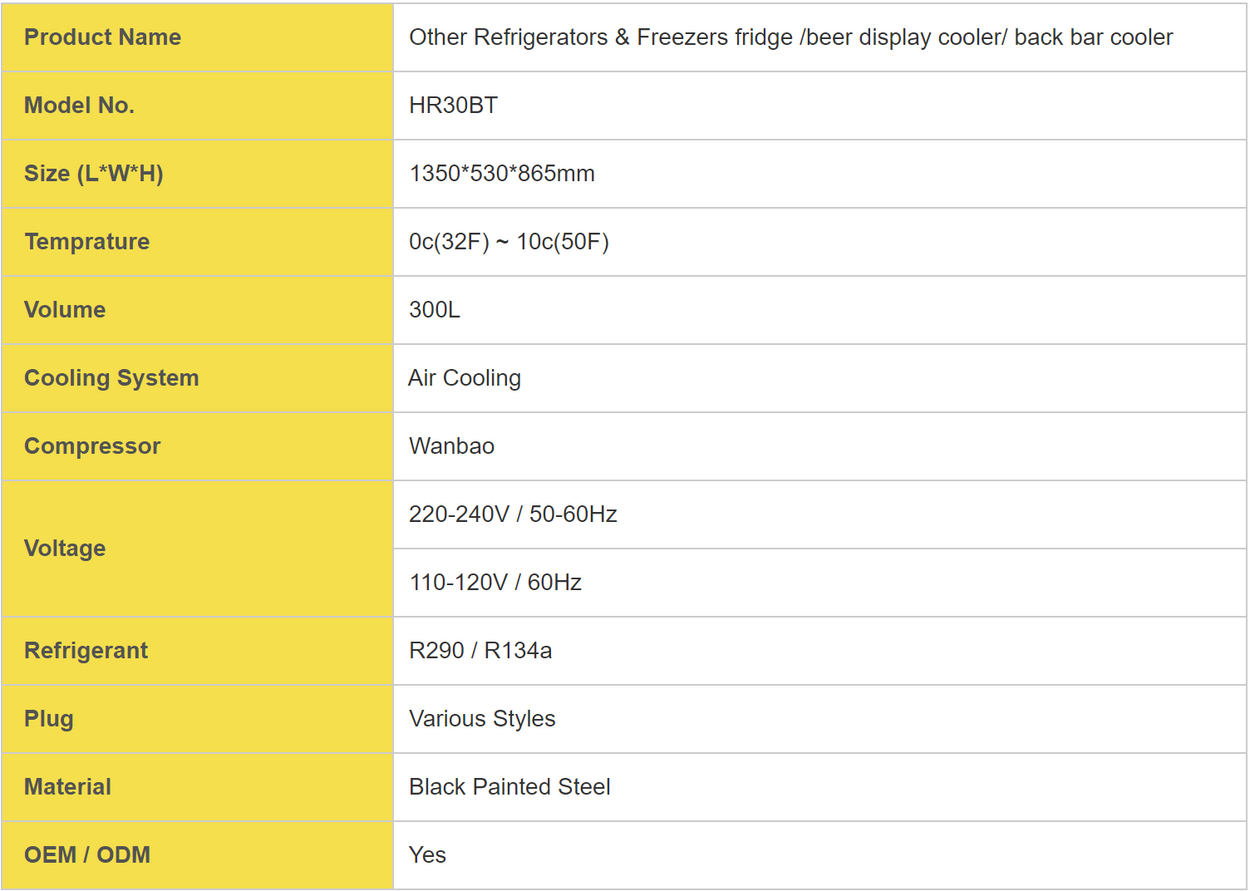The width and height of the screenshot is (1250, 891).
Task: Select the HR30BT model number value
Action: (x=453, y=105)
